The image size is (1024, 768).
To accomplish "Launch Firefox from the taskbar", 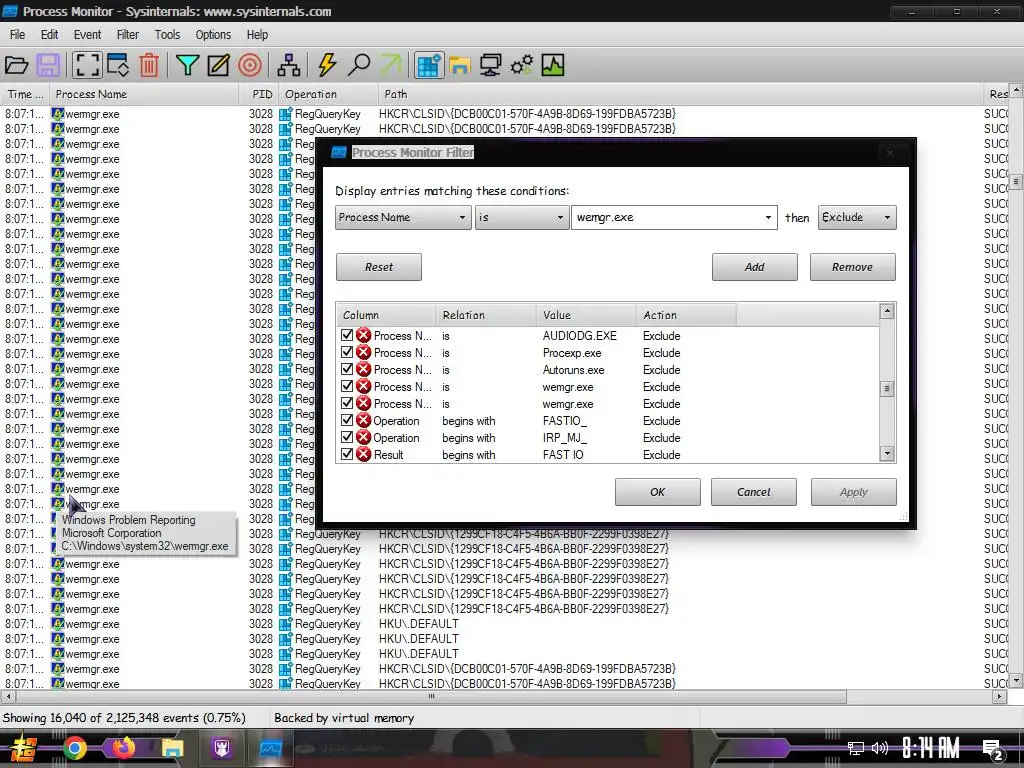I will pyautogui.click(x=123, y=748).
